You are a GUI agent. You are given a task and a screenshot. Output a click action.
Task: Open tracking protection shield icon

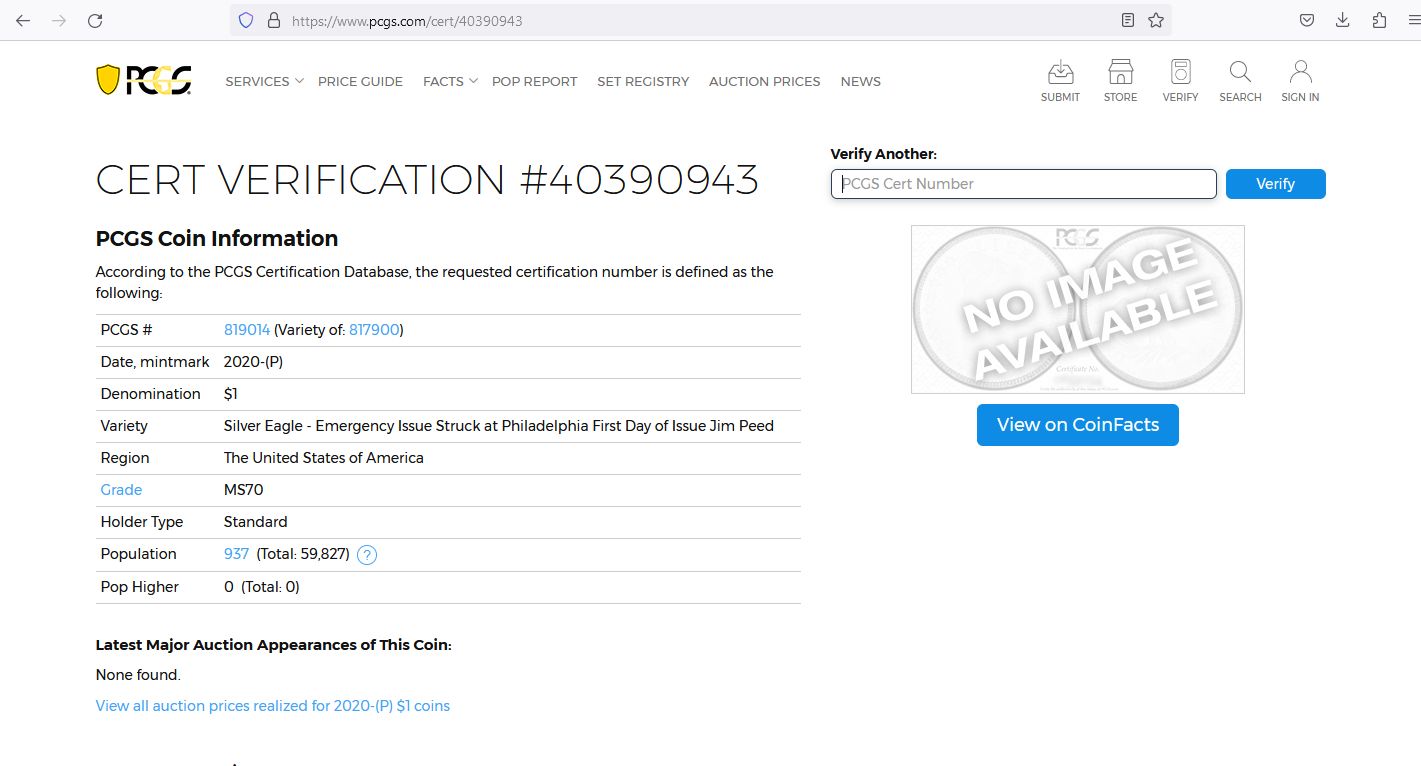(x=246, y=20)
